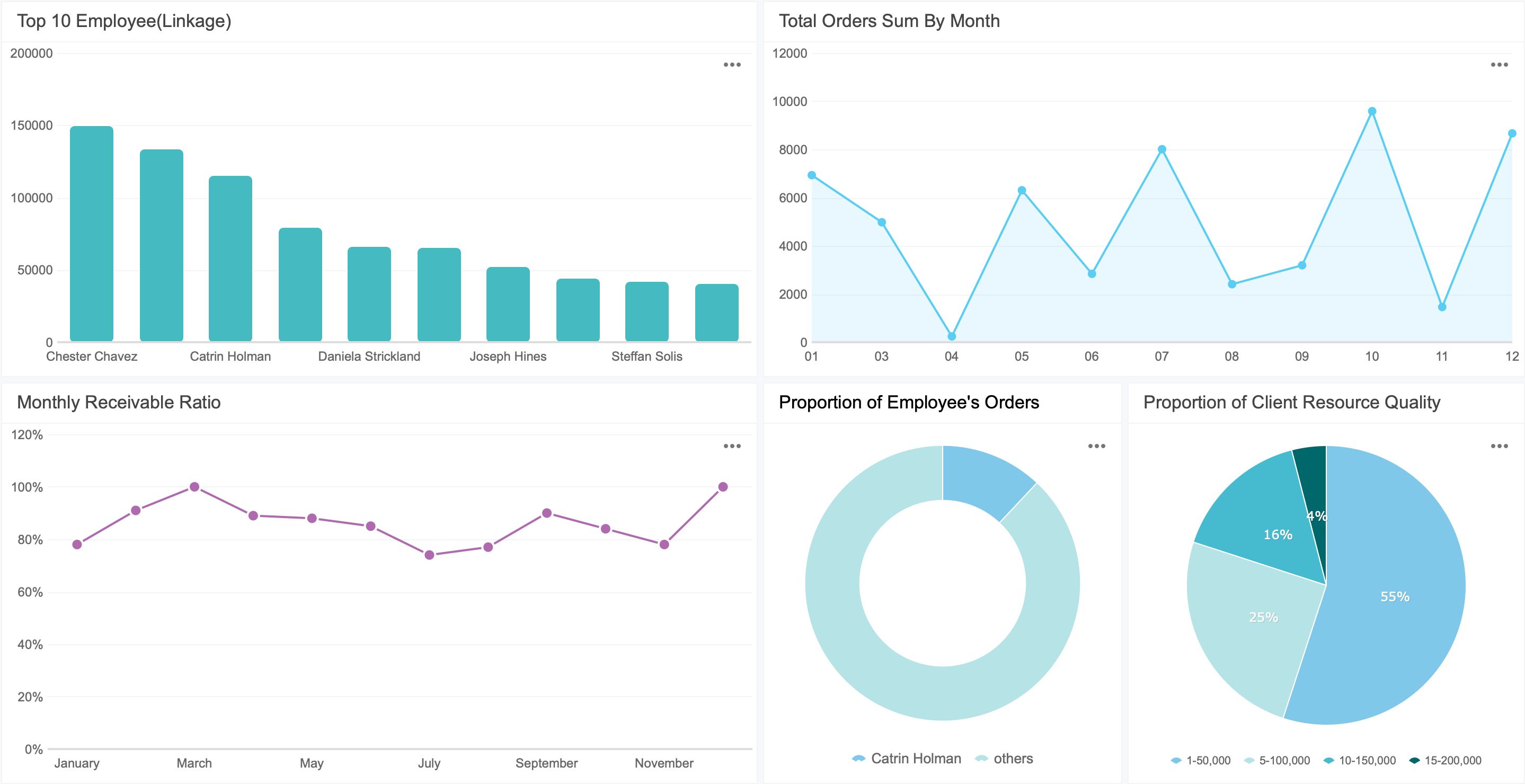1525x784 pixels.
Task: Click the 'Chester Chavez' axis label
Action: tap(92, 356)
